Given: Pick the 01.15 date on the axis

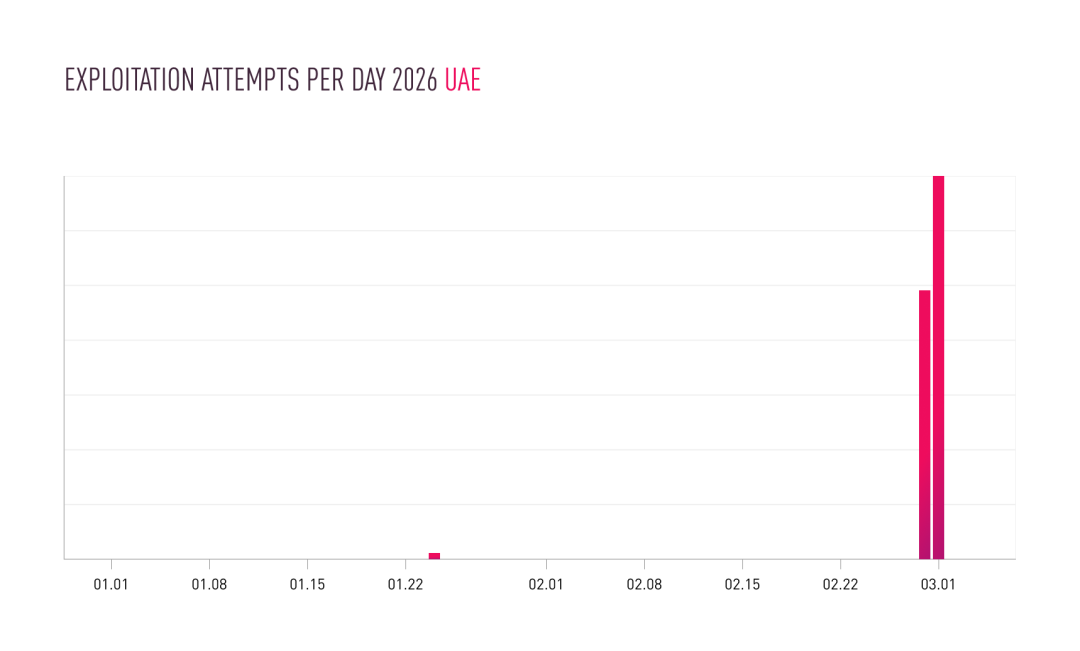Looking at the screenshot, I should click(x=307, y=584).
